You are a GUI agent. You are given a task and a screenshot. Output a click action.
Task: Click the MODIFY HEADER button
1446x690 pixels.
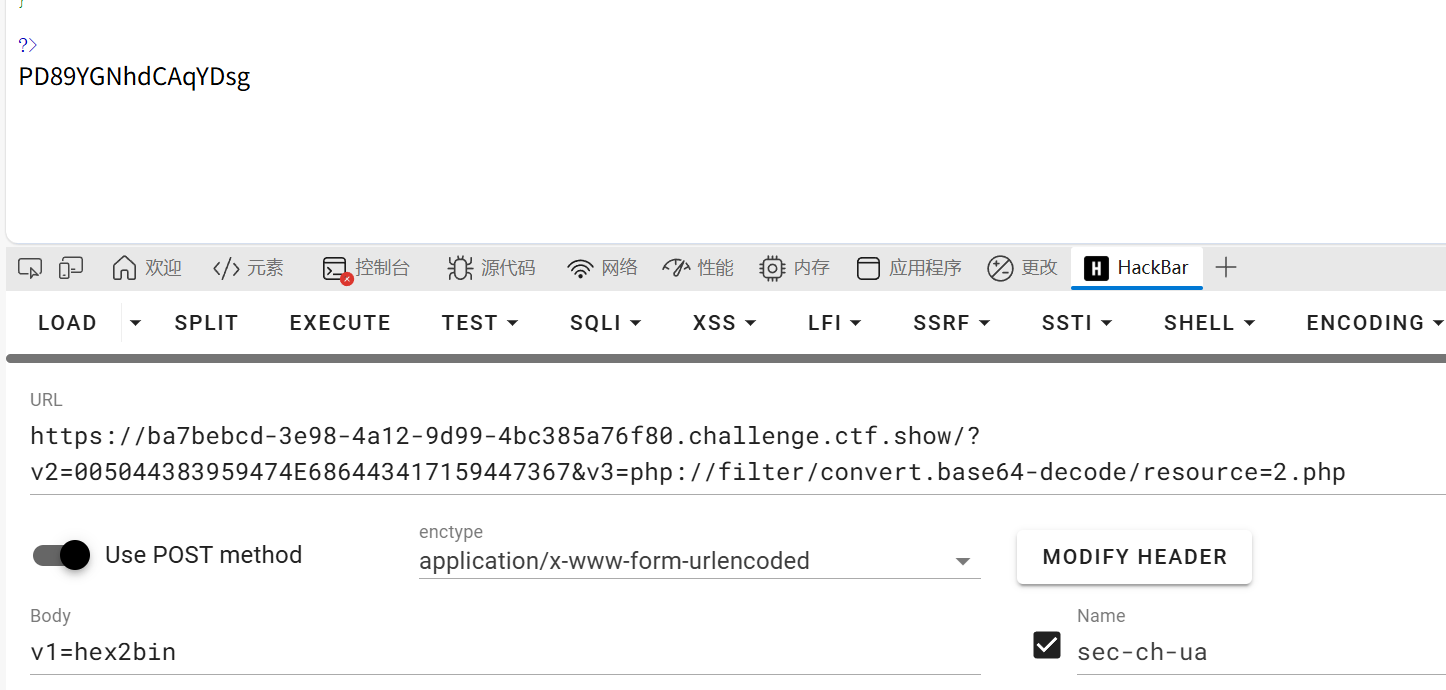(x=1134, y=557)
